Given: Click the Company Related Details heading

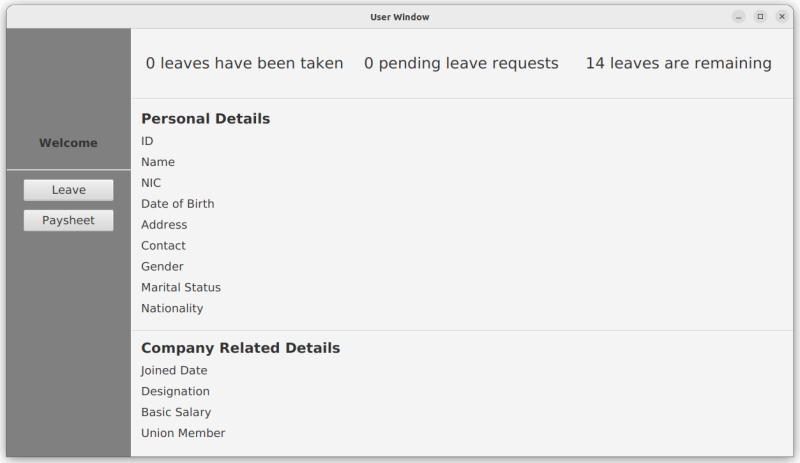Looking at the screenshot, I should (x=240, y=348).
